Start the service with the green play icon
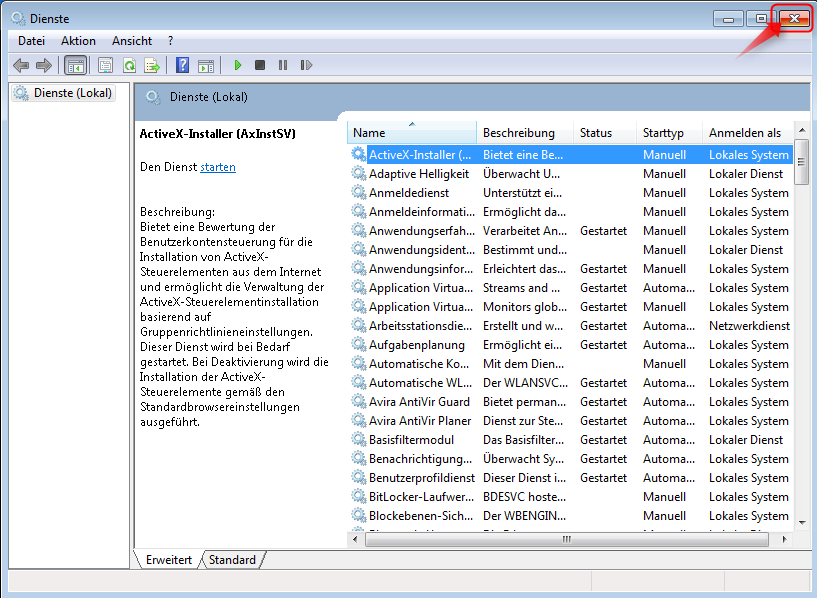817x598 pixels. point(237,64)
